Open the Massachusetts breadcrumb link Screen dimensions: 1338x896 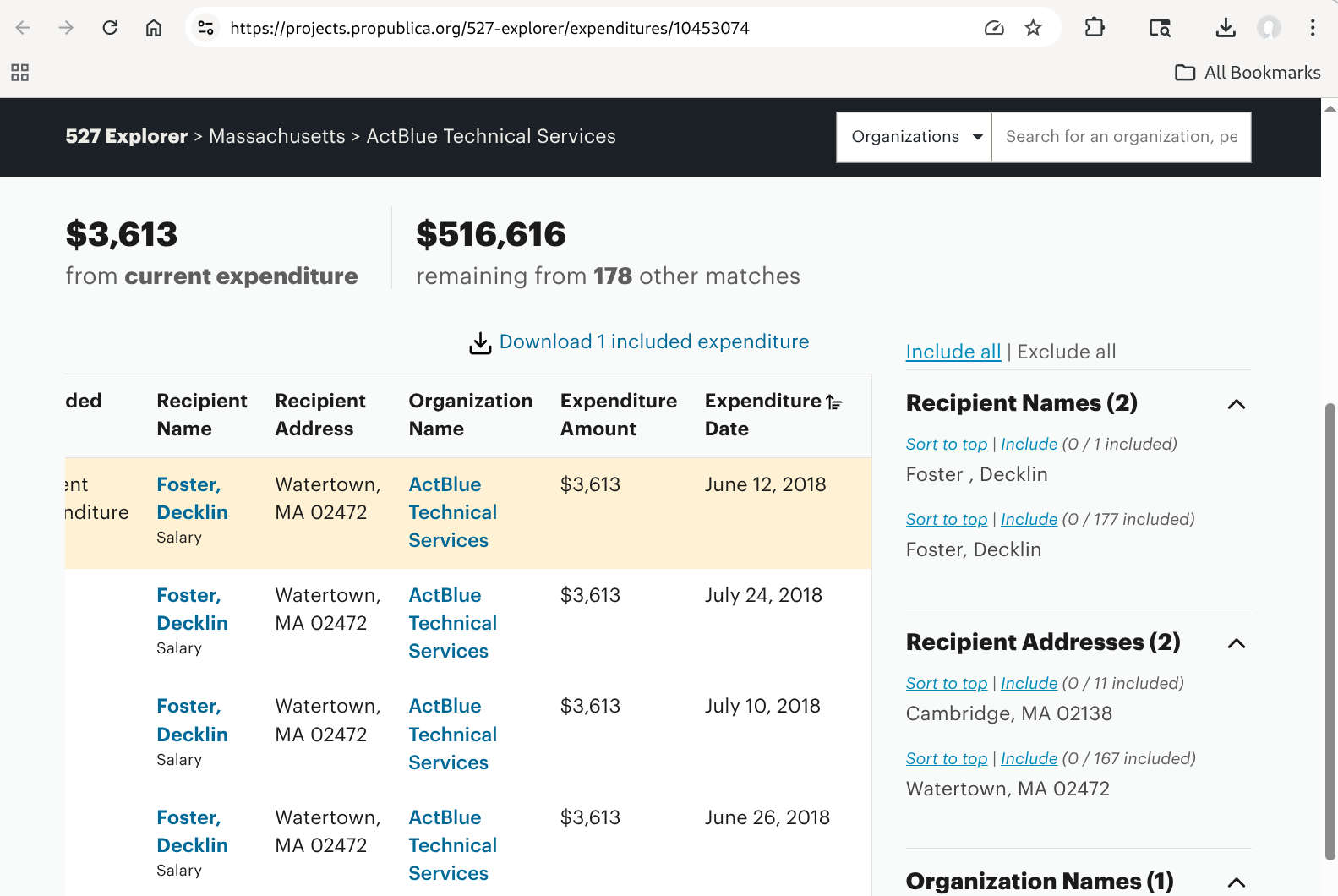click(277, 136)
